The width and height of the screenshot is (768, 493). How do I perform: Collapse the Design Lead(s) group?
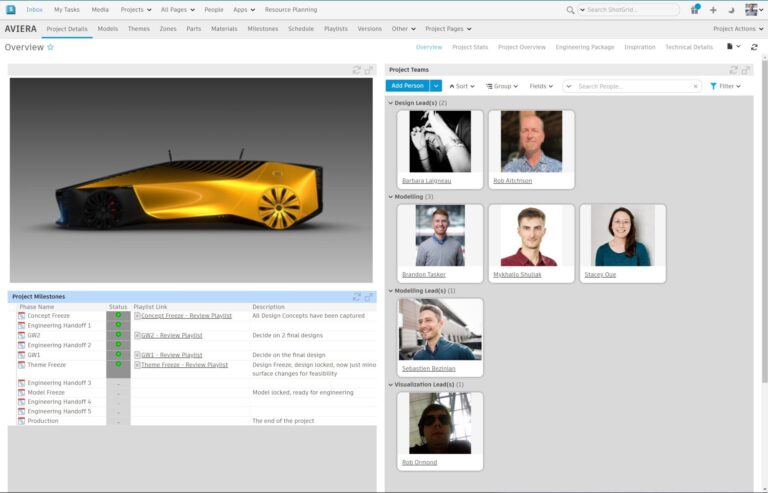(391, 103)
